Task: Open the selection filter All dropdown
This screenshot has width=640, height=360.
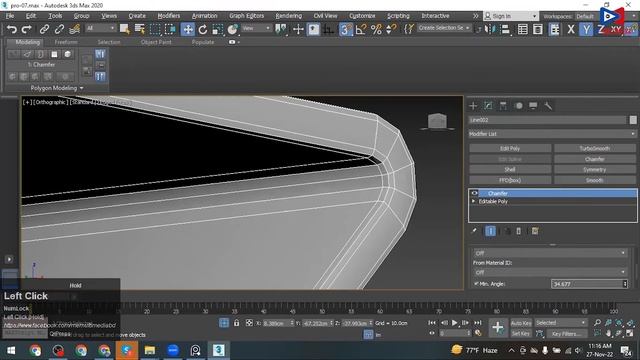Action: tap(100, 28)
